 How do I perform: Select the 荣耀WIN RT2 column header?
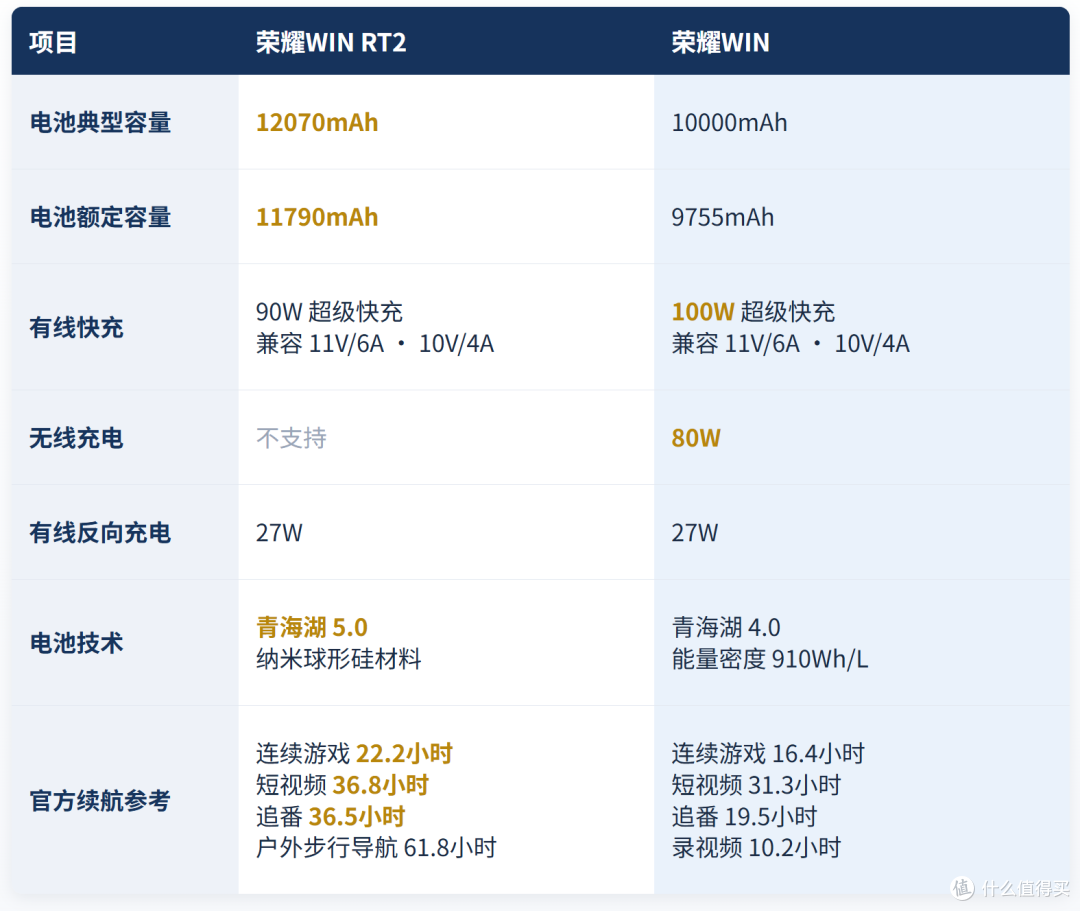pos(331,43)
